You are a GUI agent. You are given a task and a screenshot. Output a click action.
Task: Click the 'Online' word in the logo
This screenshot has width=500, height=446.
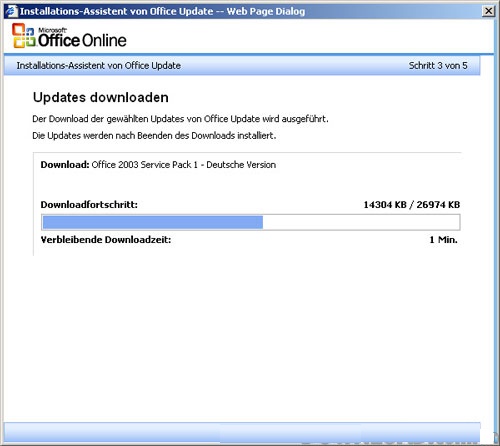pos(104,40)
